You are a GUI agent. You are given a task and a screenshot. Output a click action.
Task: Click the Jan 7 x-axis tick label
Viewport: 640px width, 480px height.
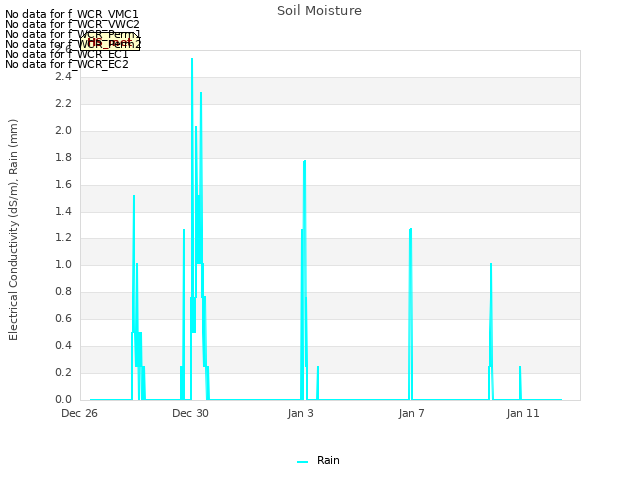tap(411, 413)
